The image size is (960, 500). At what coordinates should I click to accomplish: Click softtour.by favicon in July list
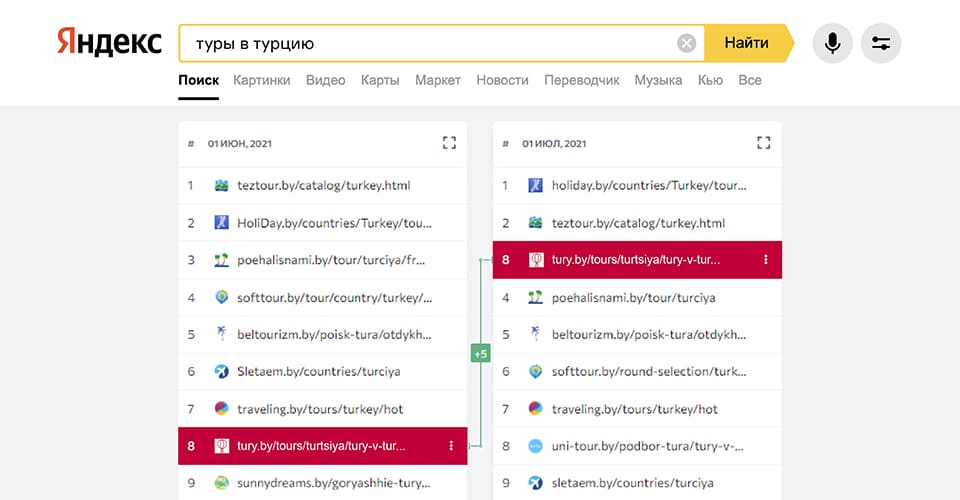point(536,371)
